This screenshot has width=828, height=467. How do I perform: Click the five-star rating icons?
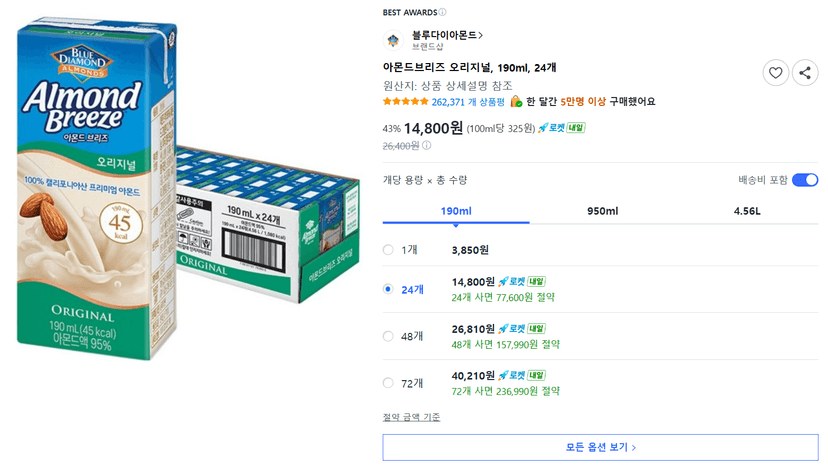tap(406, 101)
